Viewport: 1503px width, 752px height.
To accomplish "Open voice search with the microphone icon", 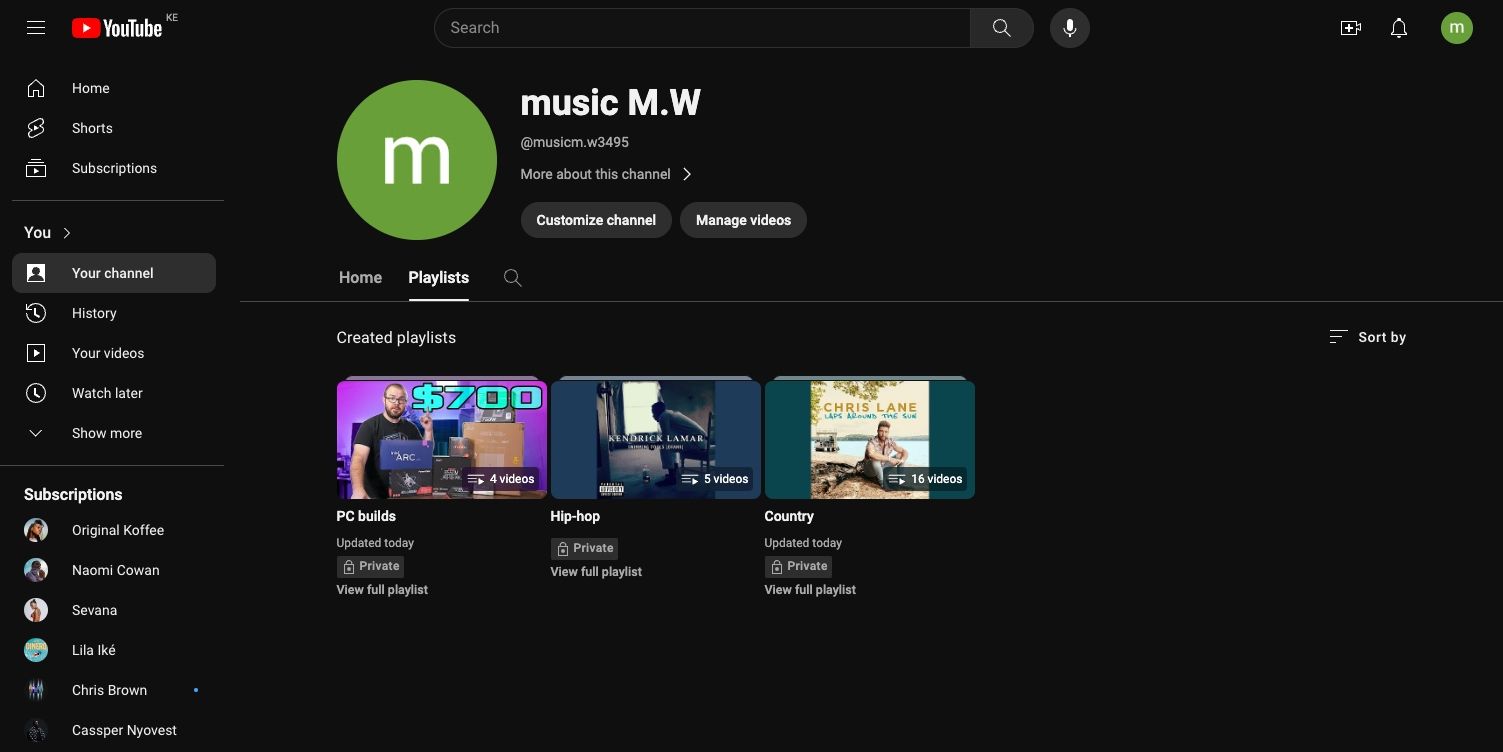I will tap(1069, 27).
